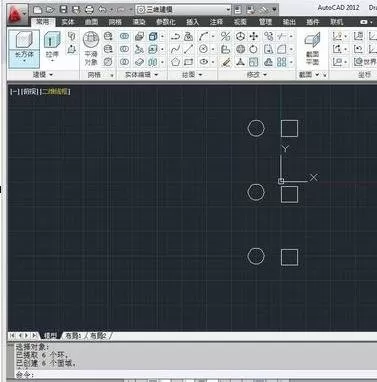Switch to the 常用 ribbon tab
Viewport: 377px width, 382px height.
coord(43,22)
